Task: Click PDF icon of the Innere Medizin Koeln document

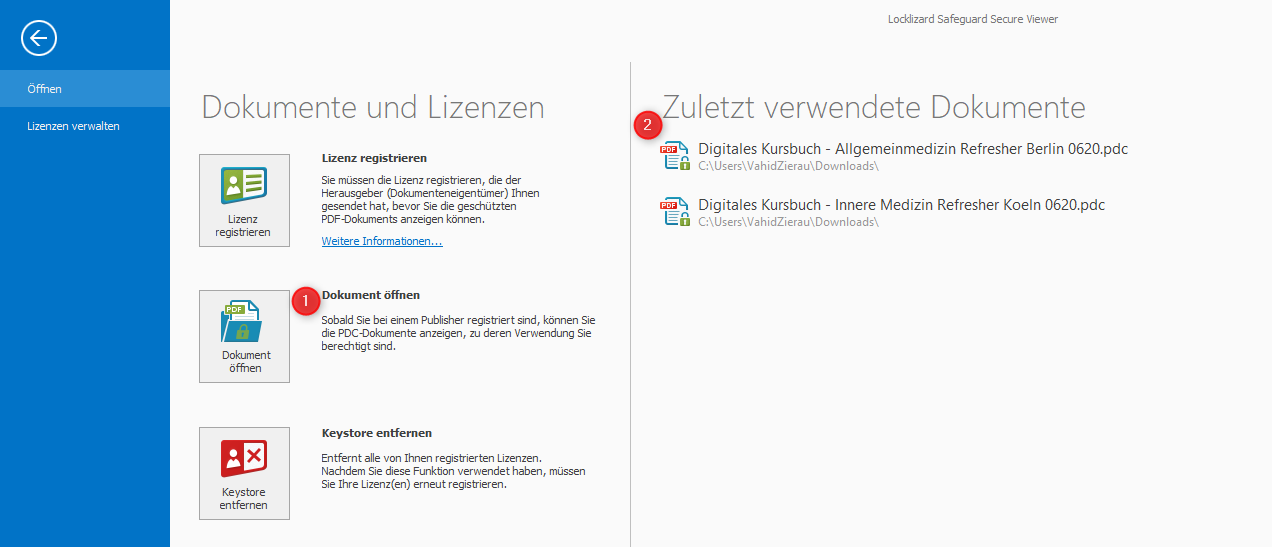Action: coord(675,212)
